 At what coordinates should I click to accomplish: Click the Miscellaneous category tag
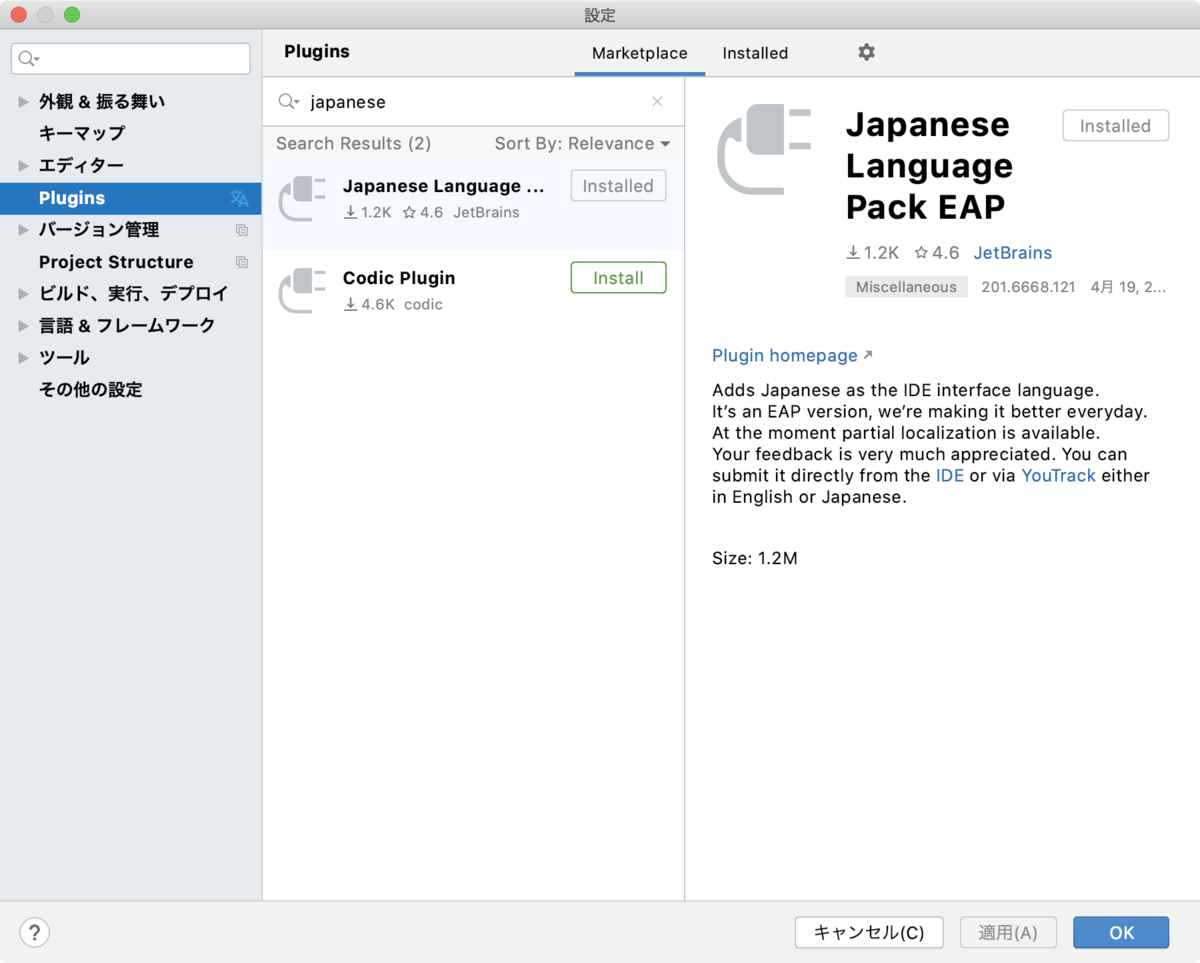[x=906, y=287]
